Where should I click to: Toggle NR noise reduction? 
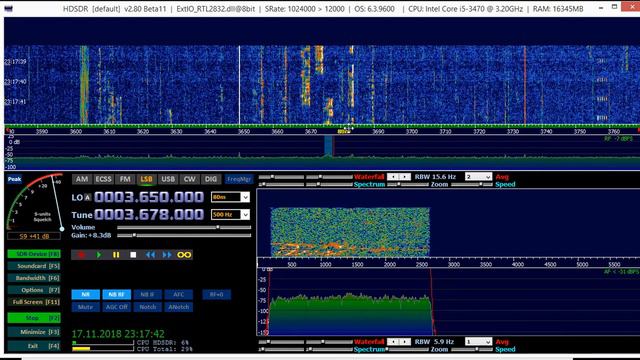[85, 294]
